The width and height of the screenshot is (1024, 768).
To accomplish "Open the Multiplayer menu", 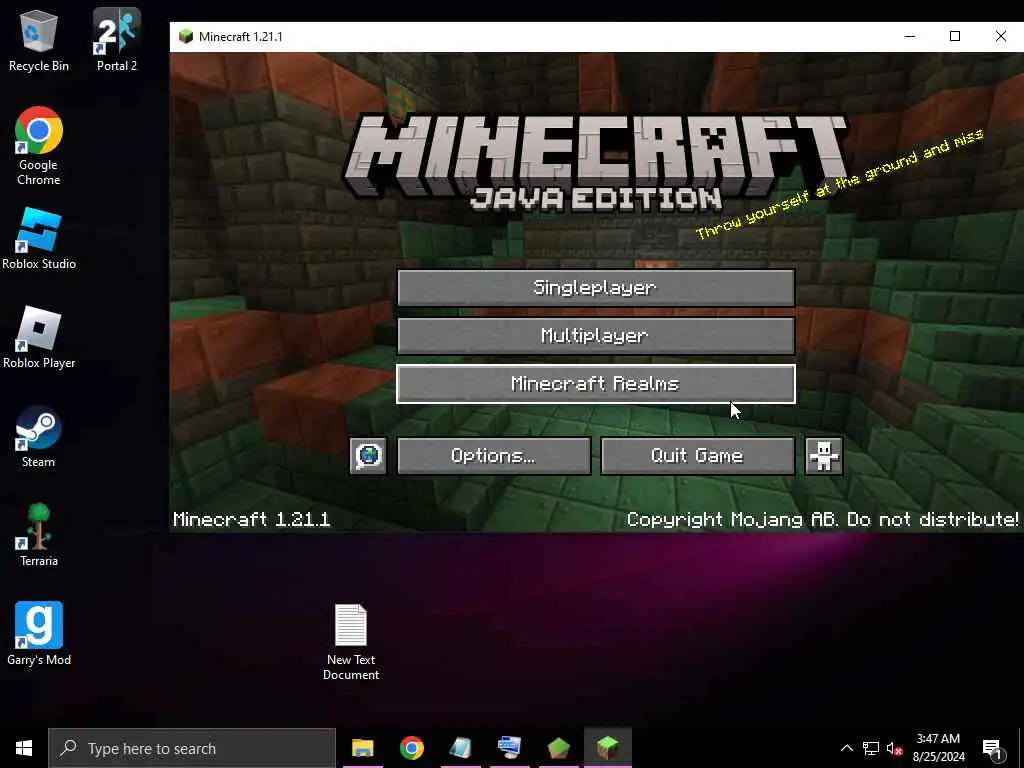I will pos(596,336).
